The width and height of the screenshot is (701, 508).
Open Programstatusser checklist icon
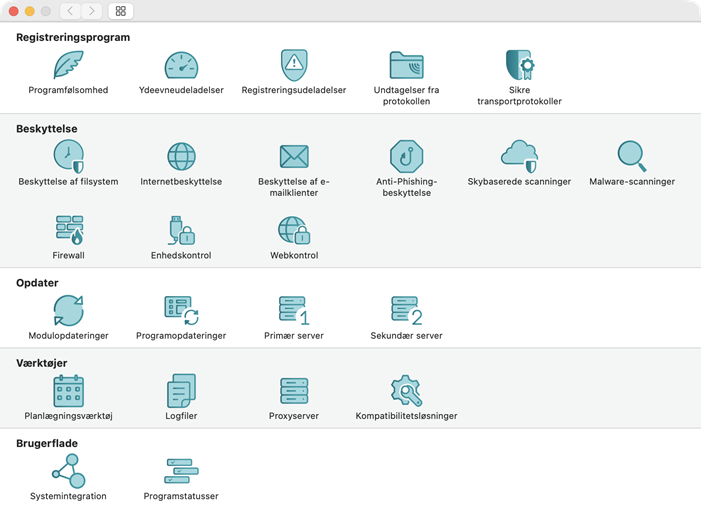[x=181, y=471]
